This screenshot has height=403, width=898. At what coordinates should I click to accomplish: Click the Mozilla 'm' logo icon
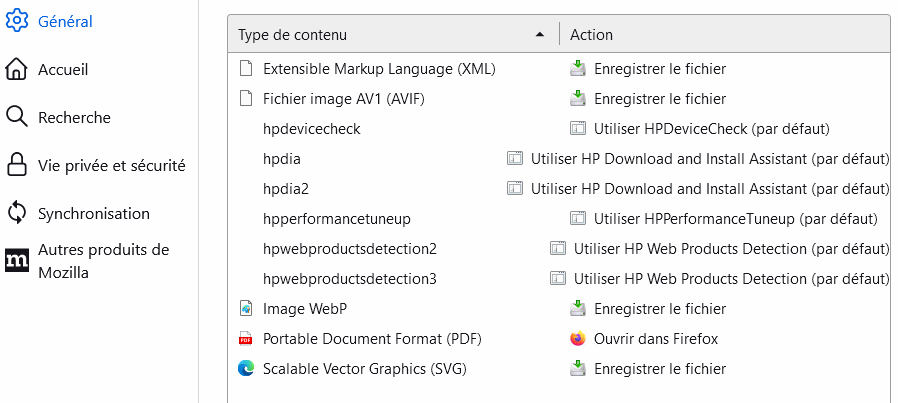(16, 261)
